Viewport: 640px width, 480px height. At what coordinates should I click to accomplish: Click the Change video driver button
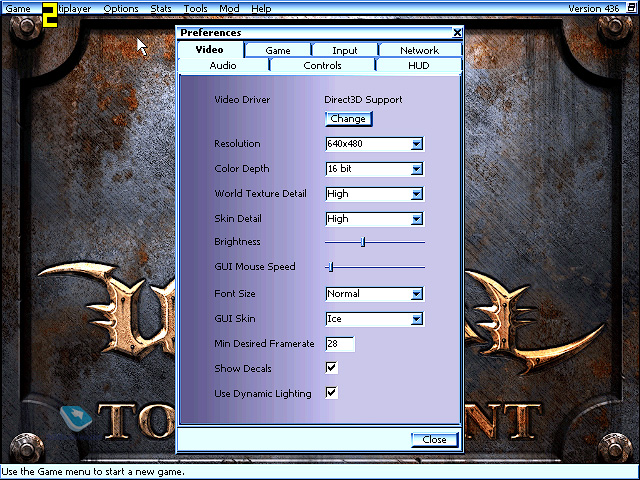tap(349, 119)
